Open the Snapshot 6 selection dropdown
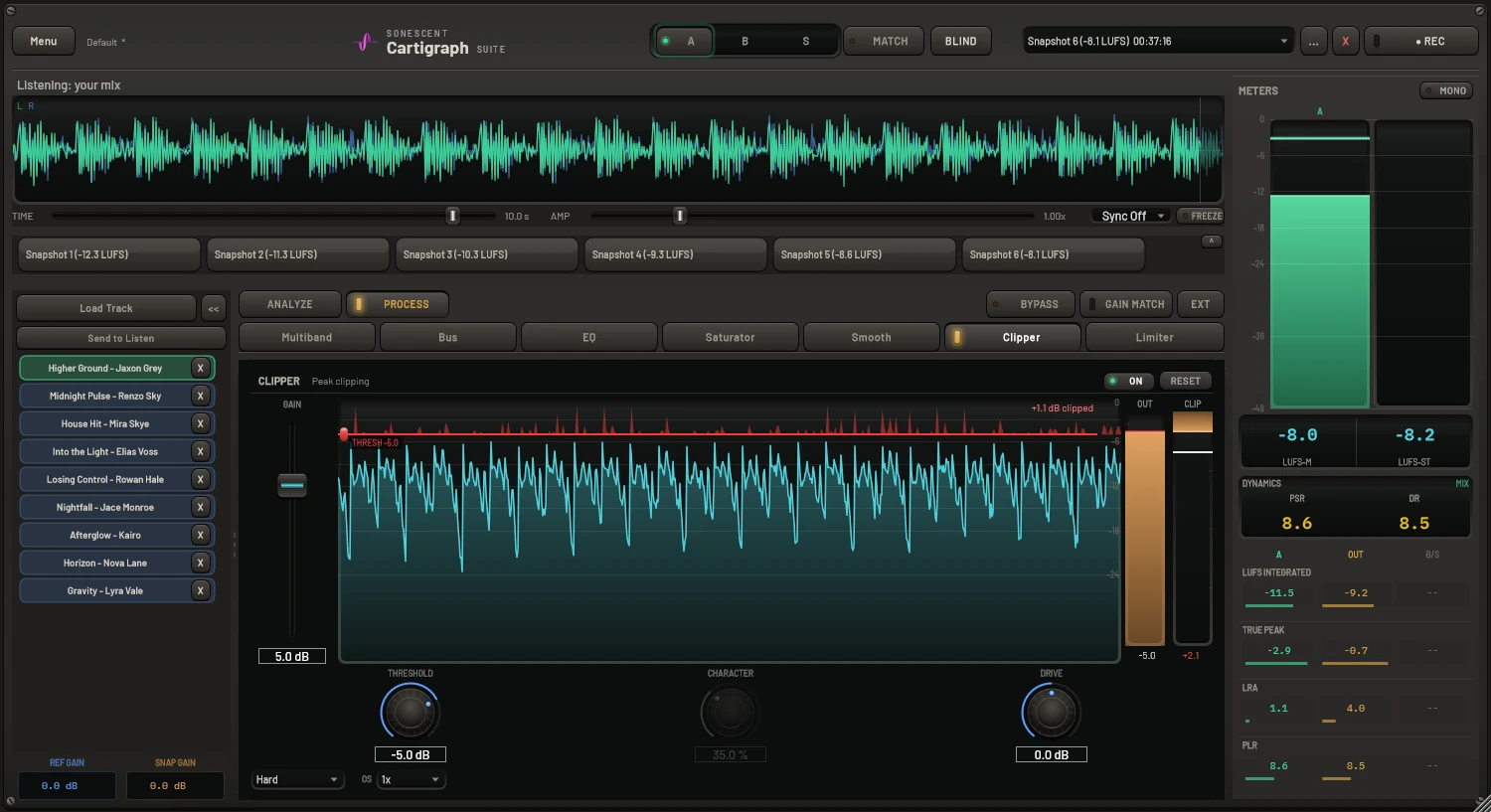The image size is (1491, 812). pos(1159,42)
